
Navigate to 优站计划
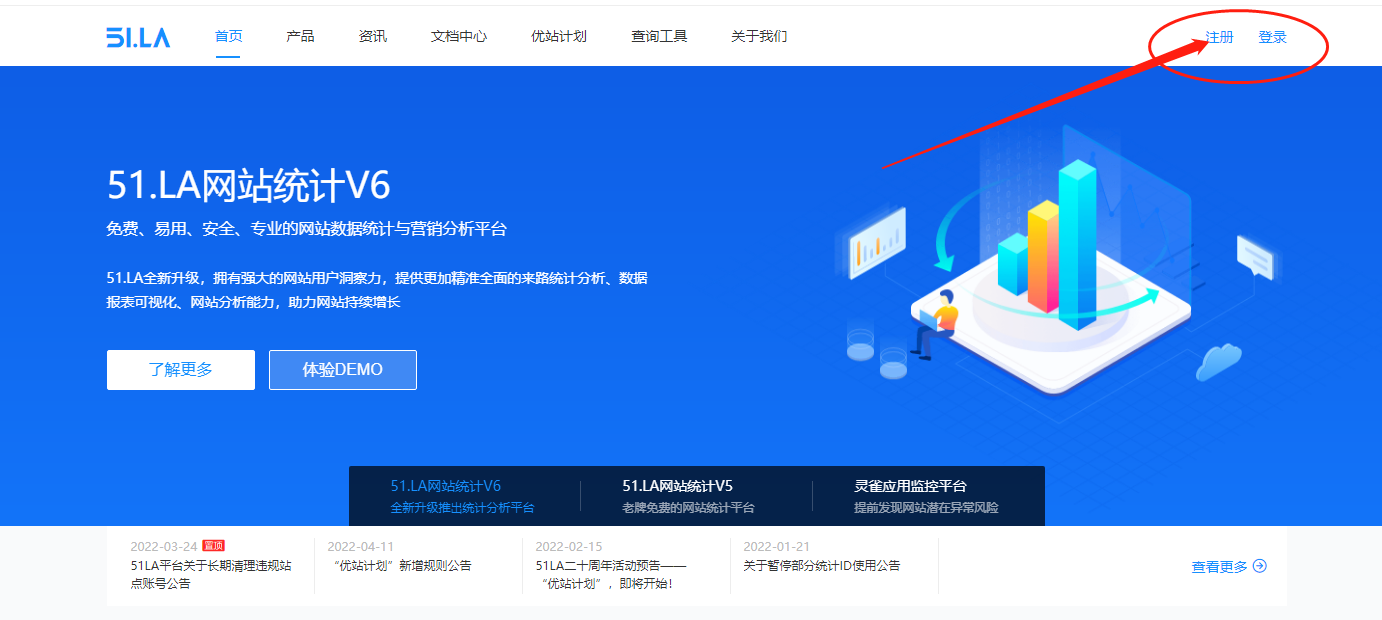558,37
